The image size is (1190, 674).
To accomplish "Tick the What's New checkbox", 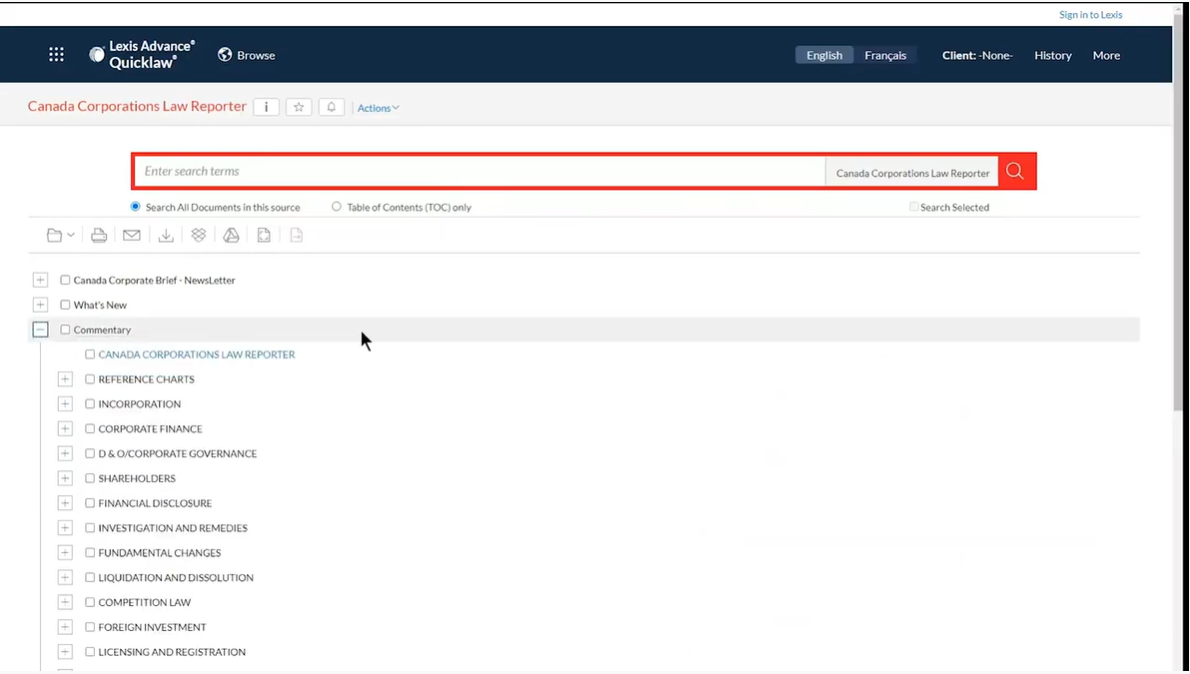I will [65, 305].
